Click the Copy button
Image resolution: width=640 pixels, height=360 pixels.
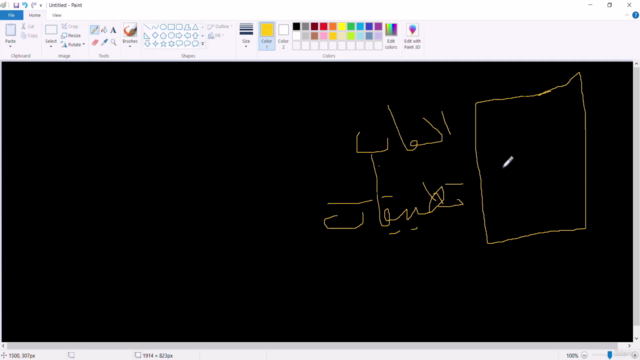pyautogui.click(x=29, y=36)
